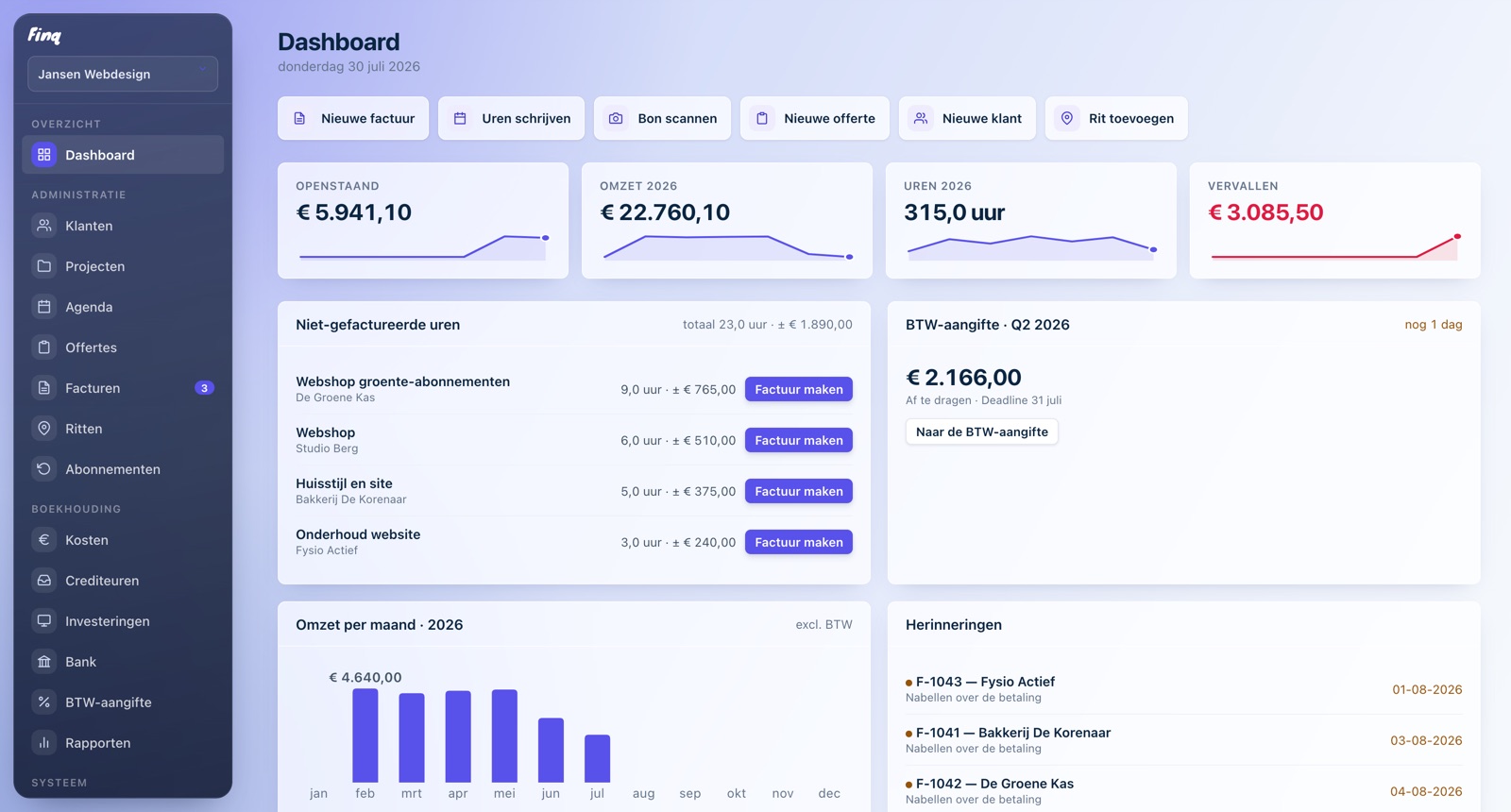Viewport: 1511px width, 812px height.
Task: Click the camera icon on Bon scannen
Action: point(616,118)
